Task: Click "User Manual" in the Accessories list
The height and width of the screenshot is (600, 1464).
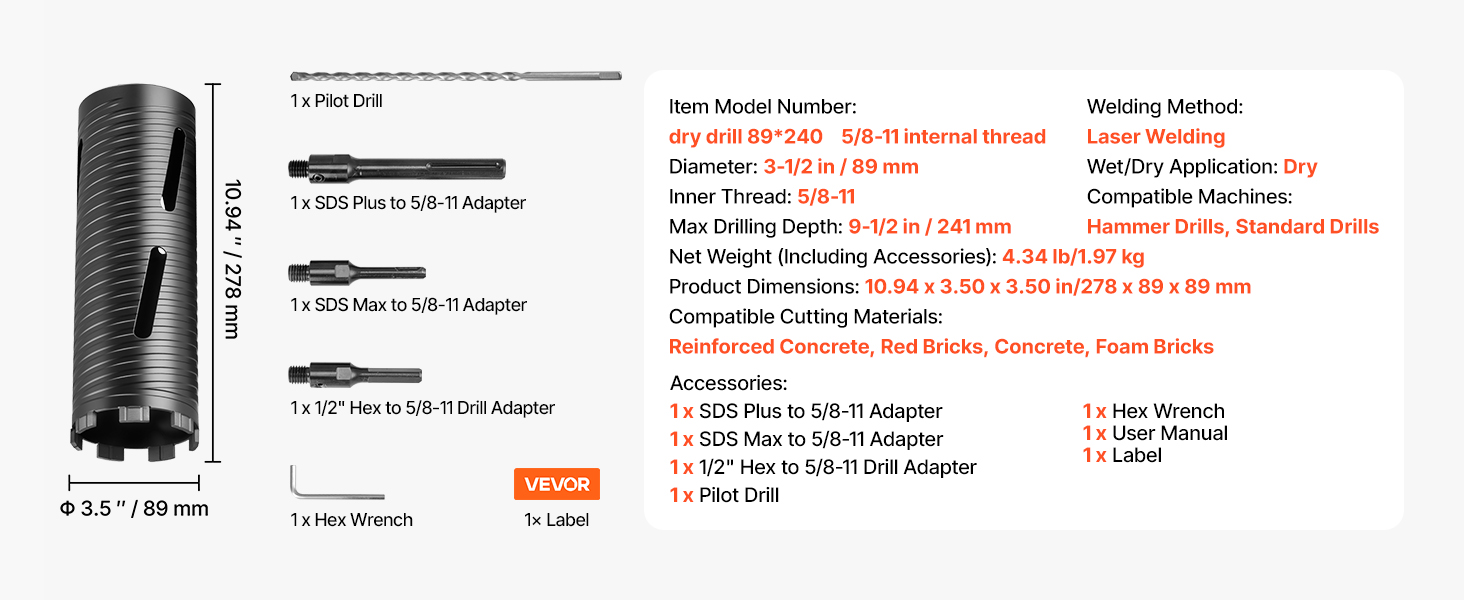Action: coord(1170,433)
